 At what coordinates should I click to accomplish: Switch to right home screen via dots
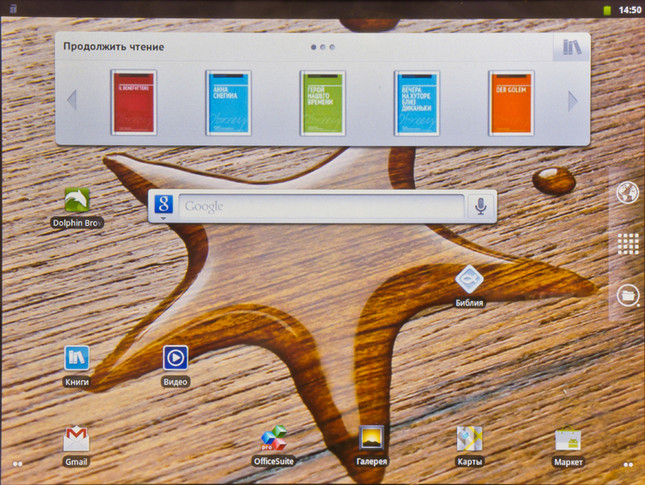pos(628,464)
